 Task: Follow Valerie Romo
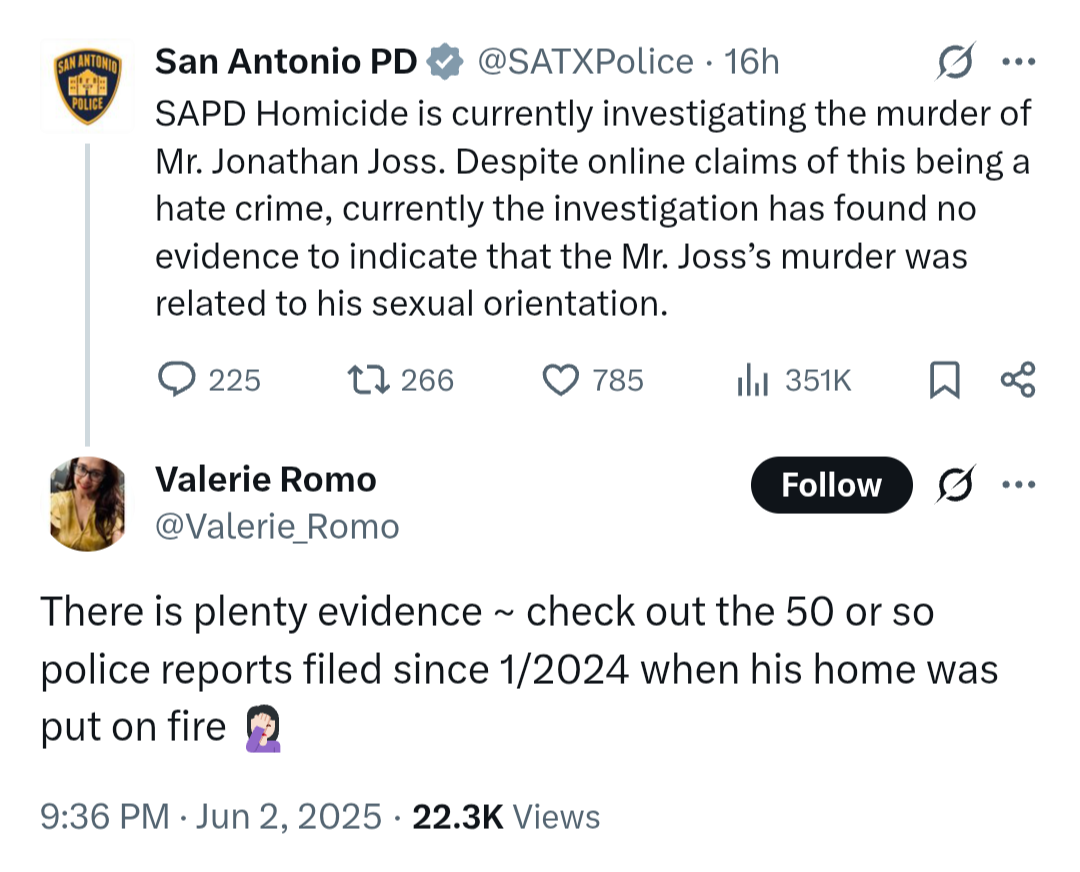tap(831, 485)
